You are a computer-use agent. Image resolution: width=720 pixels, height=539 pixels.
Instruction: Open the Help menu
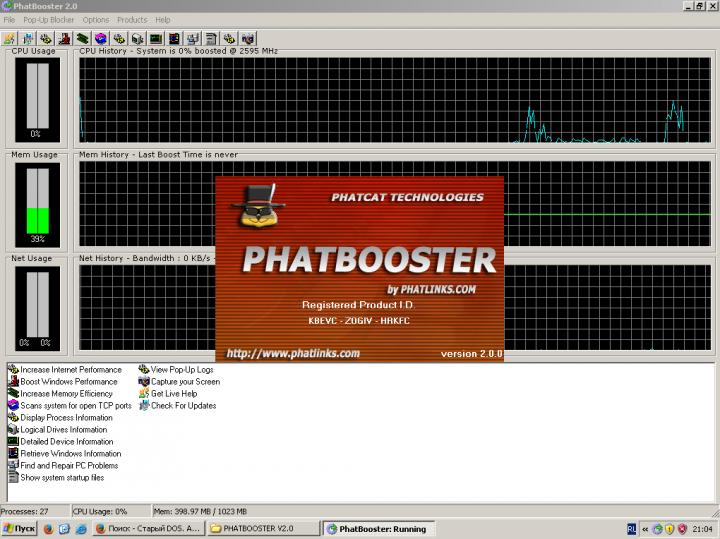[x=163, y=20]
